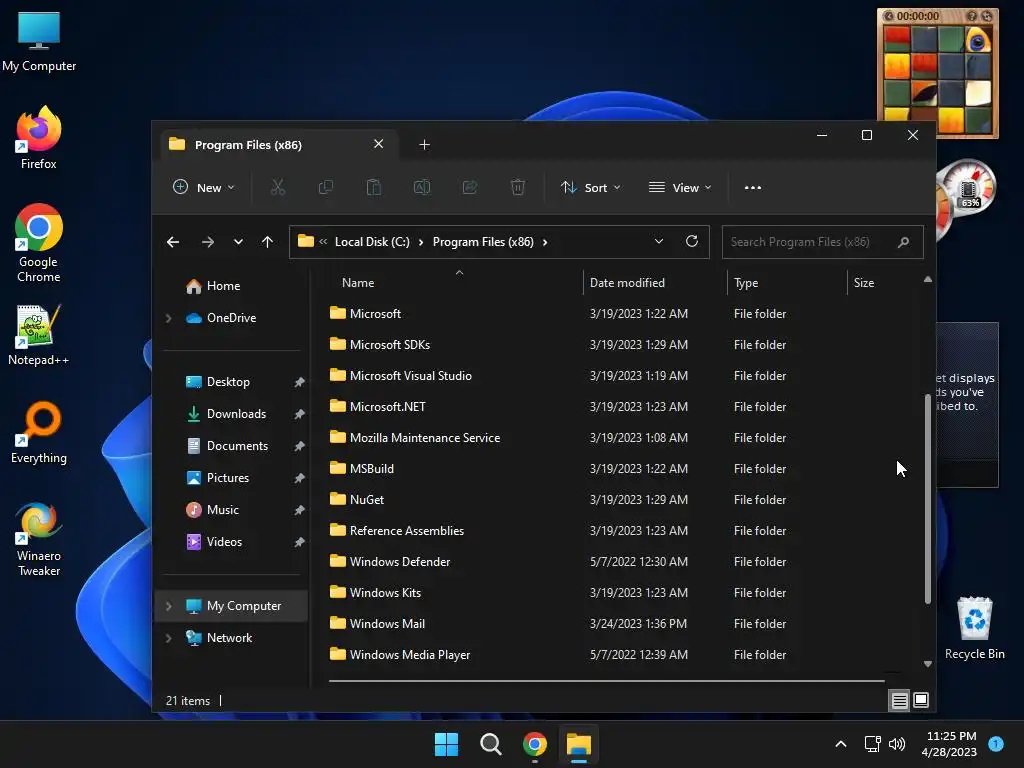The image size is (1024, 768).
Task: Select the Everything desktop icon
Action: pyautogui.click(x=39, y=432)
